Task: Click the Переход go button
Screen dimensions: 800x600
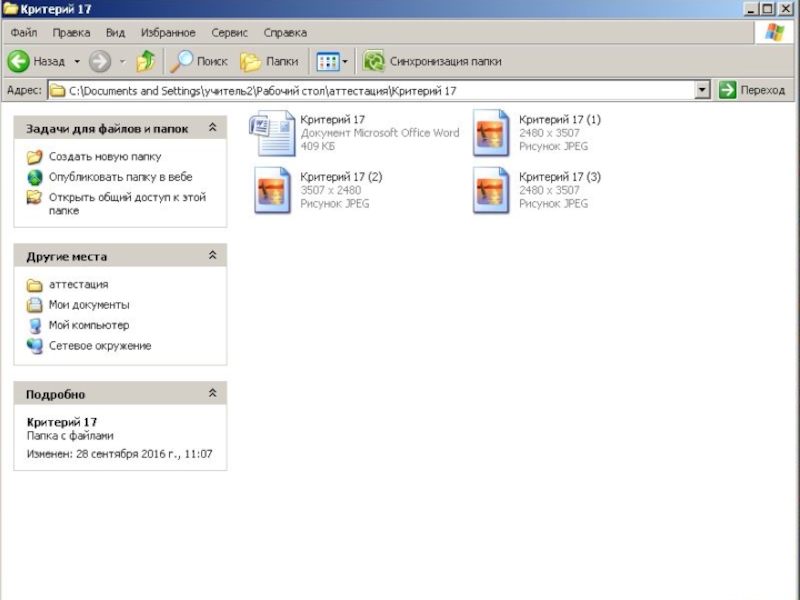Action: coord(752,90)
